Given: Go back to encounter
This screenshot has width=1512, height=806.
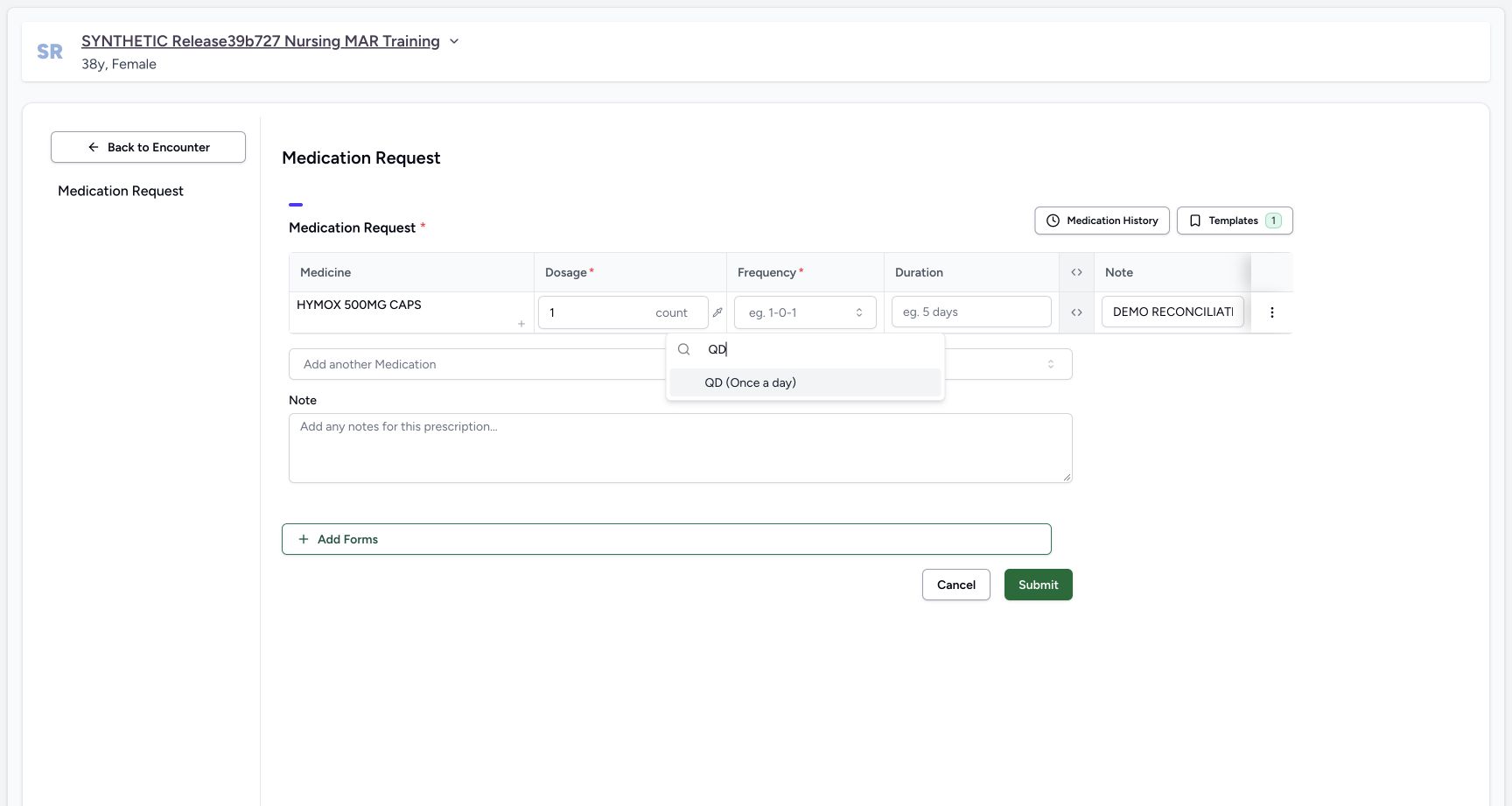Looking at the screenshot, I should [148, 147].
